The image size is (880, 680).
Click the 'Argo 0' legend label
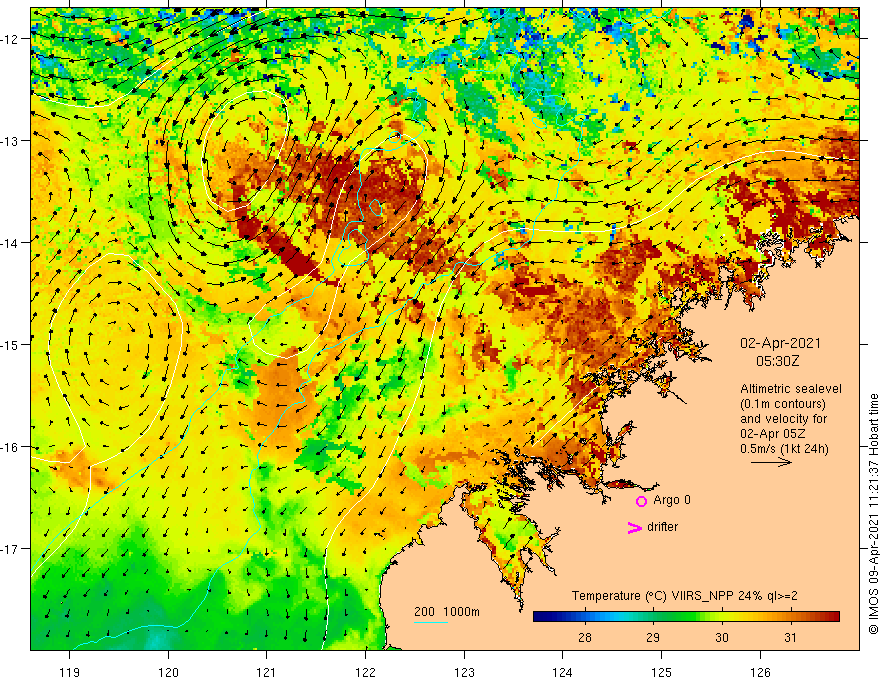click(x=672, y=500)
